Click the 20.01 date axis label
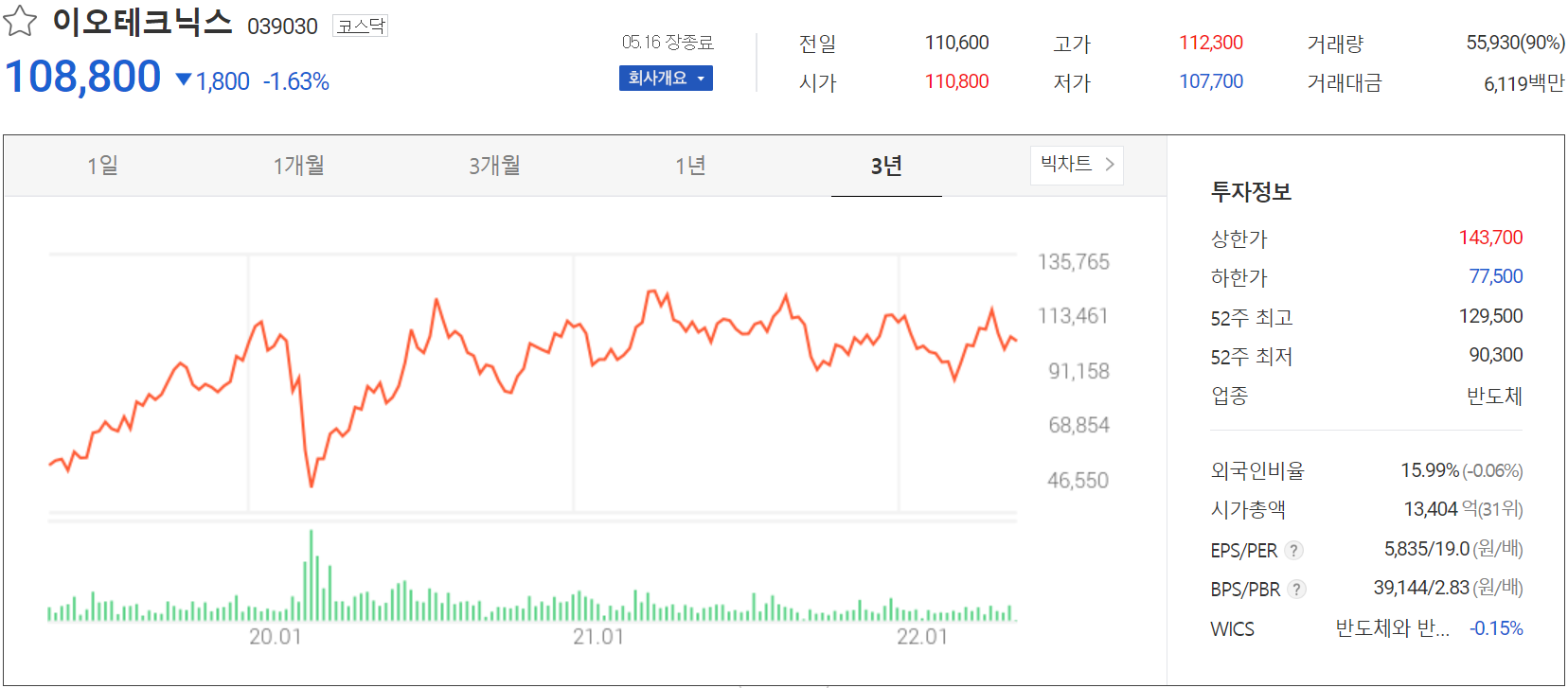 coord(275,637)
